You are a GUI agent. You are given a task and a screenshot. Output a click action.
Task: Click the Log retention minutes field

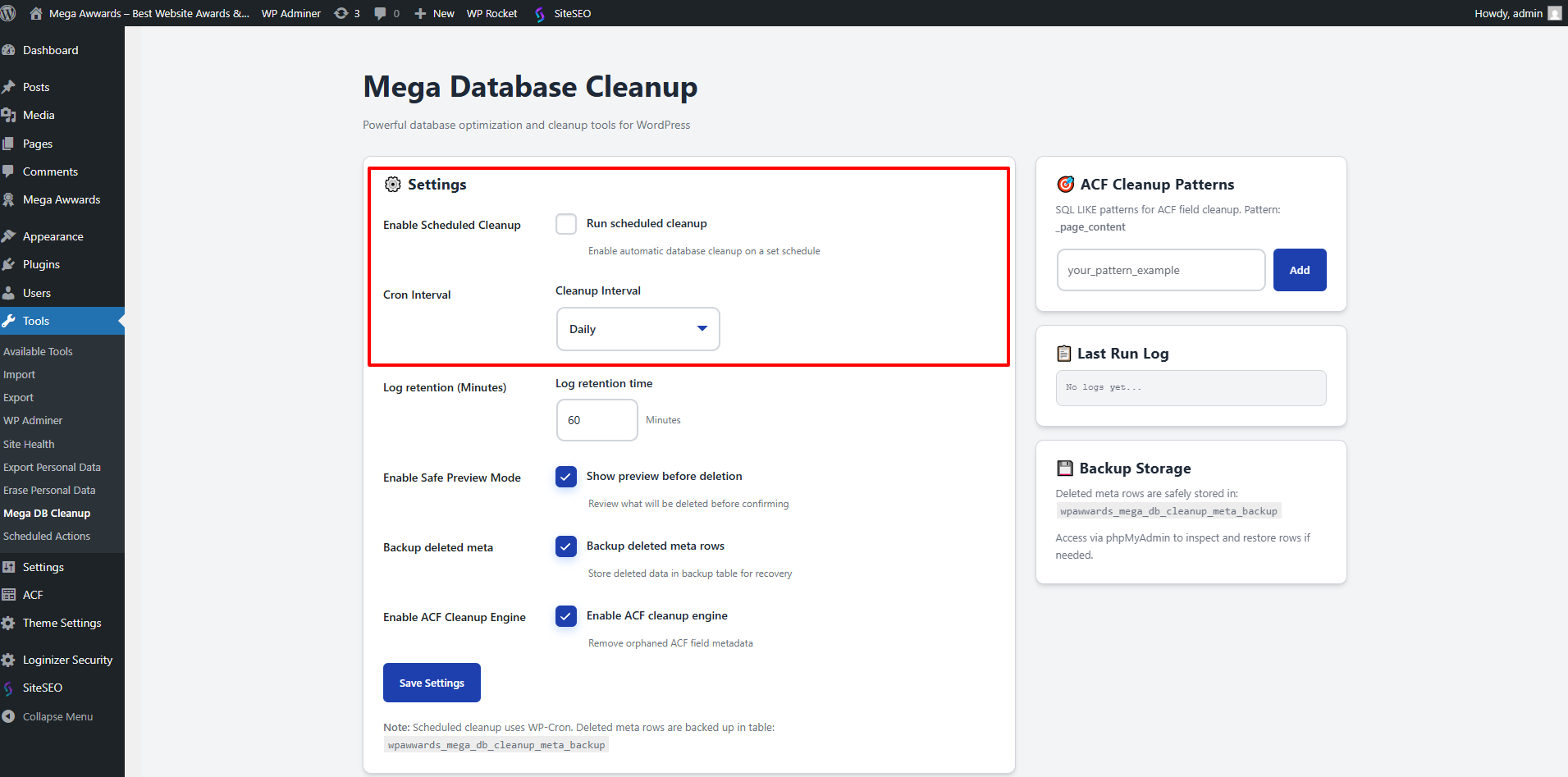click(x=597, y=419)
